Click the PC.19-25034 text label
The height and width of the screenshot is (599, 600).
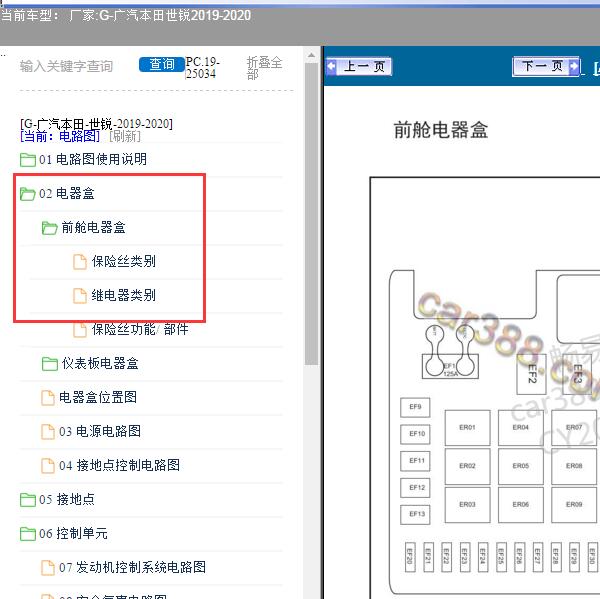[x=202, y=68]
